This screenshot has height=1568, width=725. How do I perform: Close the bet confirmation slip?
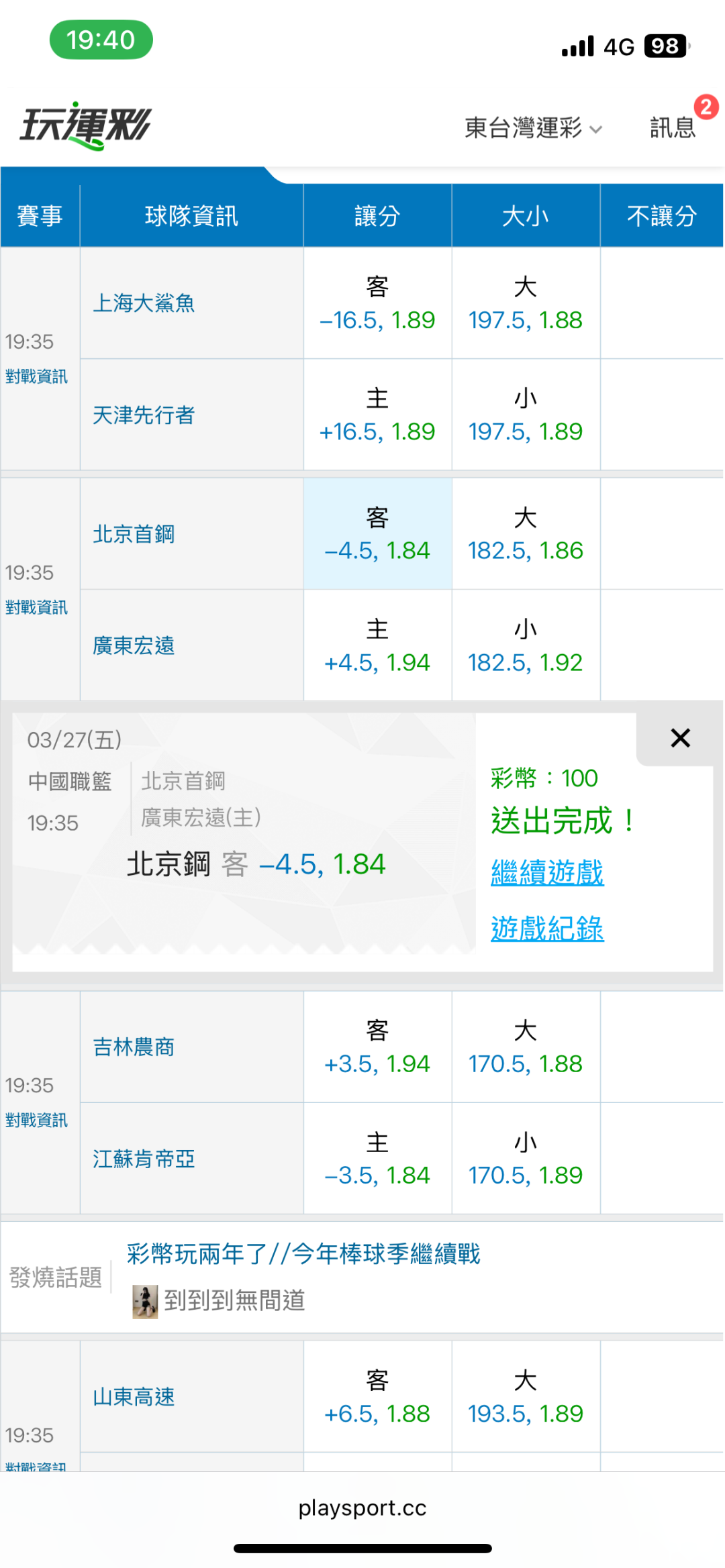point(680,738)
